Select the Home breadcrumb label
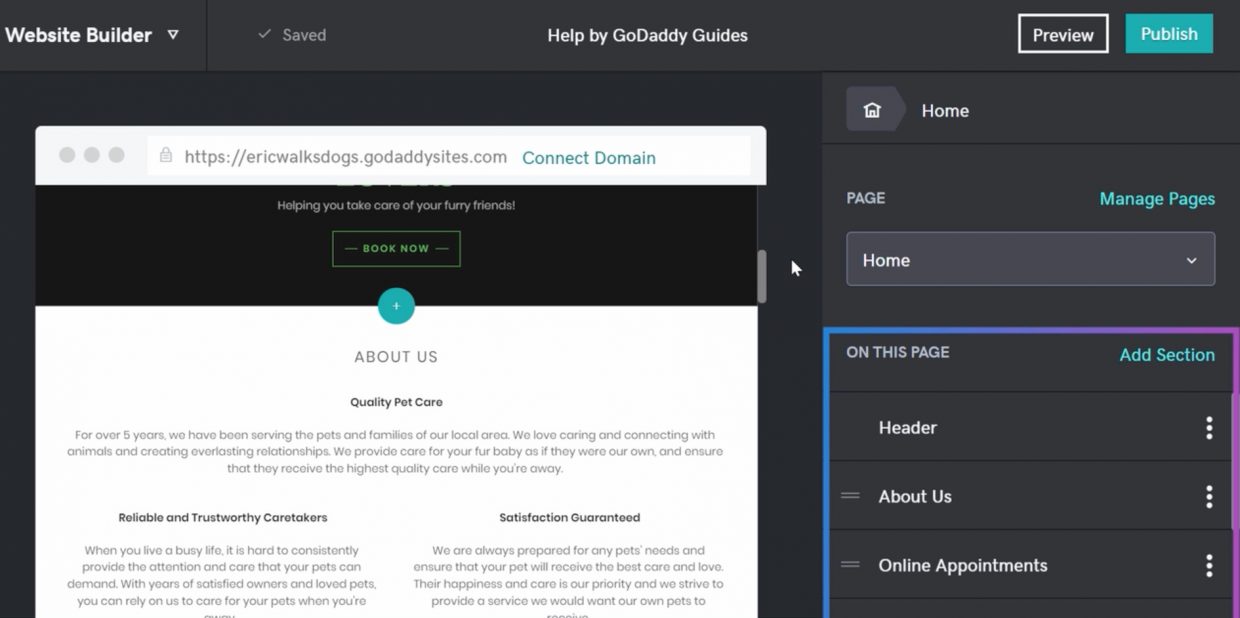The width and height of the screenshot is (1240, 618). pos(944,110)
